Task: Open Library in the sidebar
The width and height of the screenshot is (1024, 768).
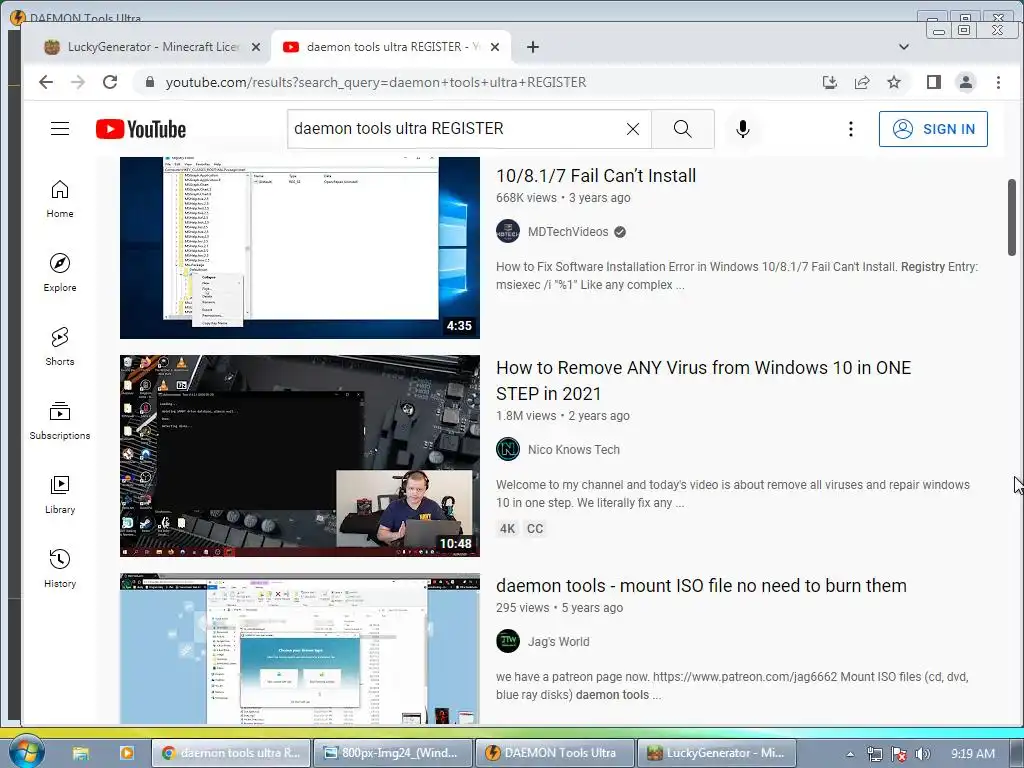Action: (59, 494)
